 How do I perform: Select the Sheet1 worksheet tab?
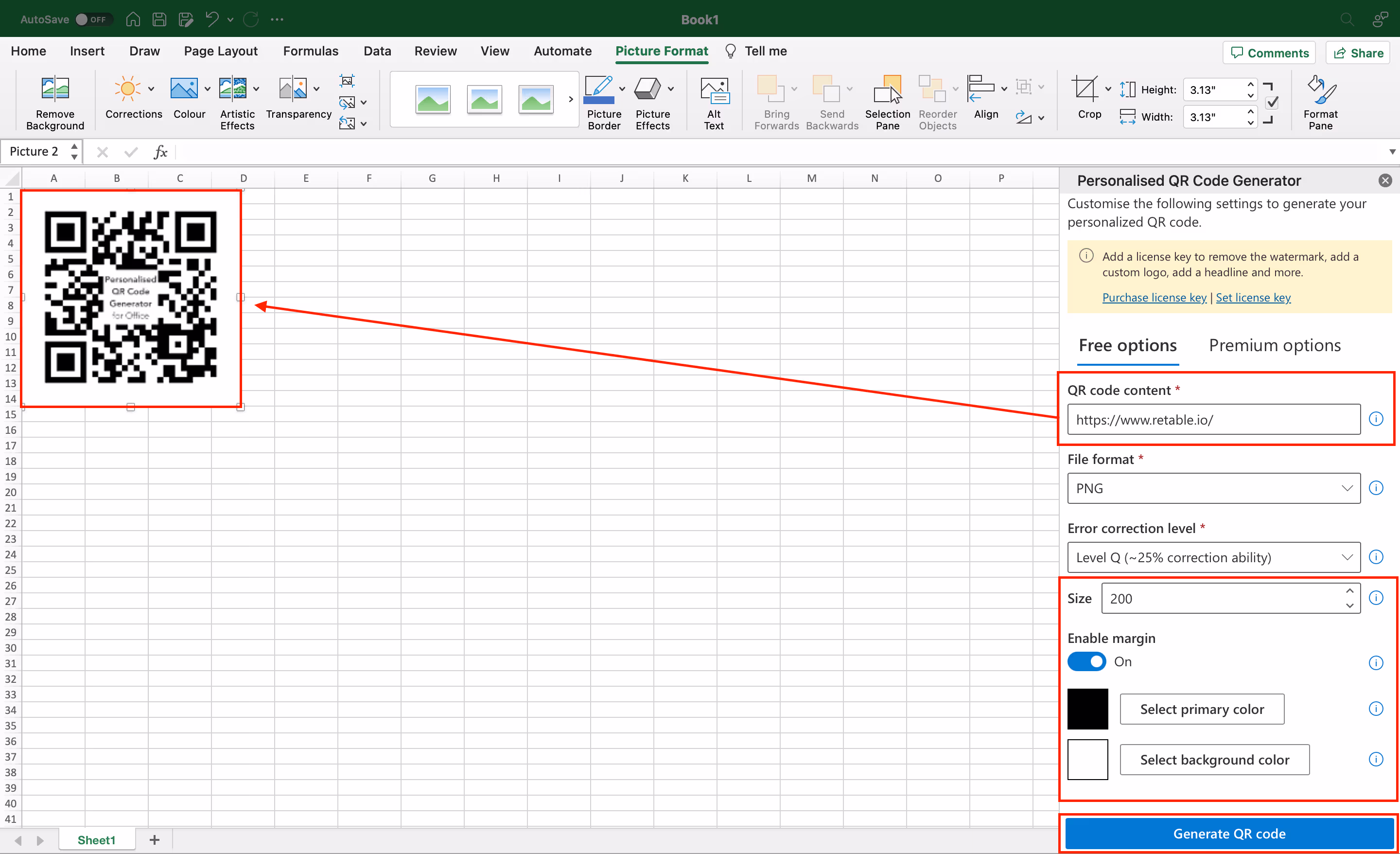pyautogui.click(x=97, y=840)
